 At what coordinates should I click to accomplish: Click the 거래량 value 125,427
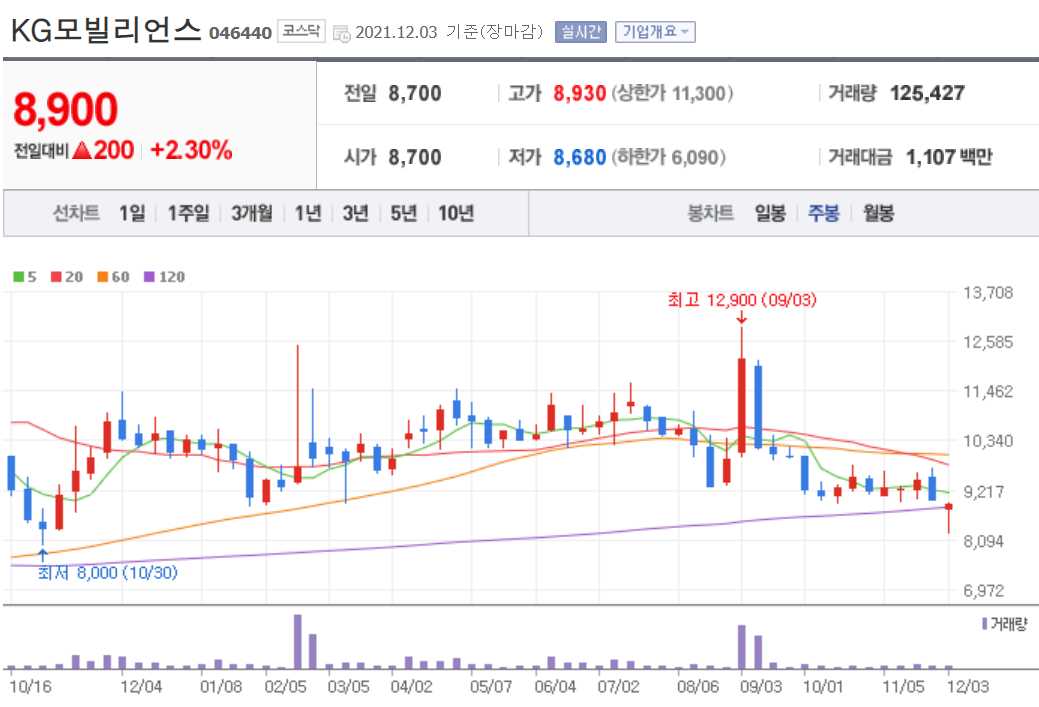(927, 93)
